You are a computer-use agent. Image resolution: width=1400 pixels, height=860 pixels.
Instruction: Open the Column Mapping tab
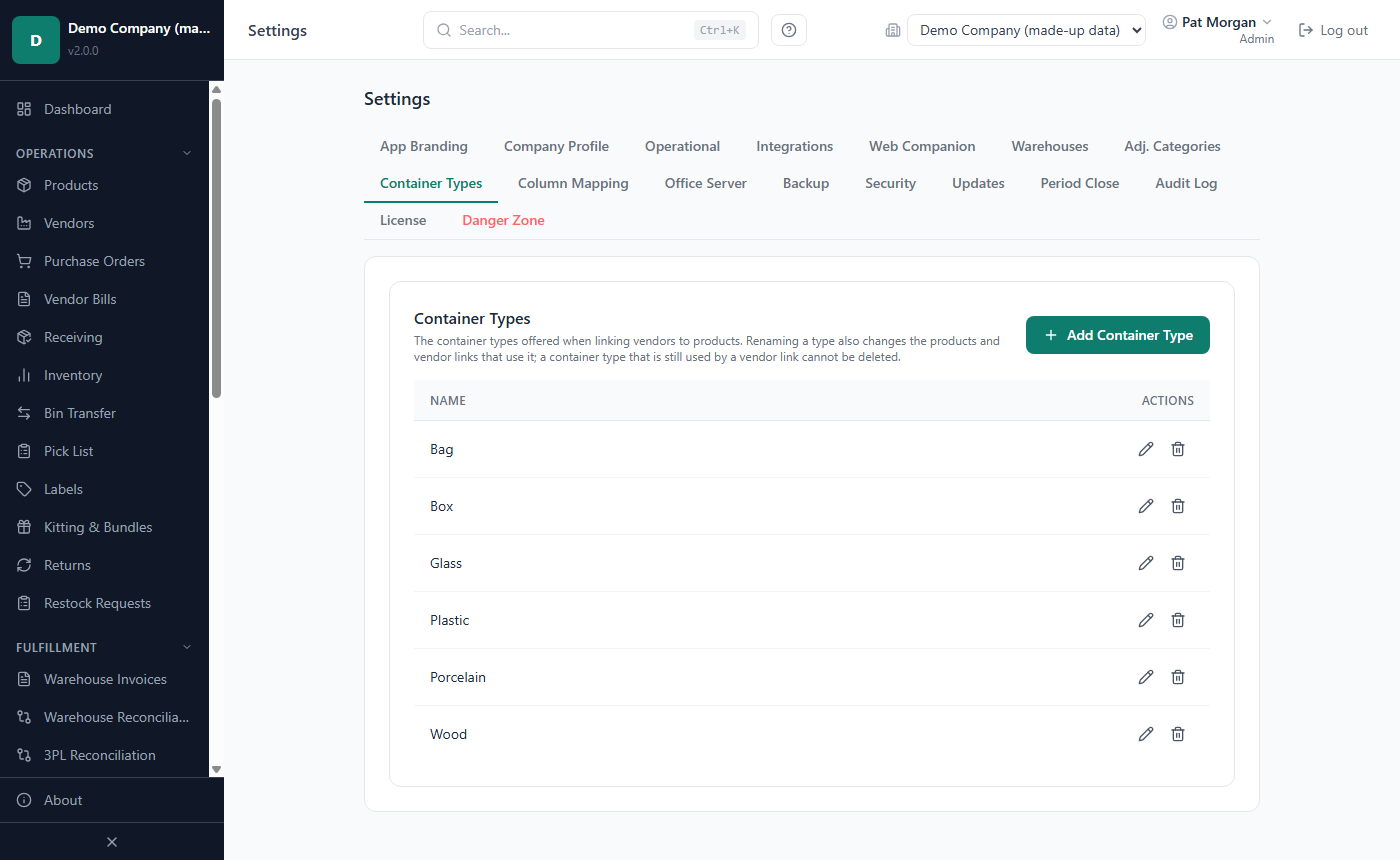[x=573, y=183]
